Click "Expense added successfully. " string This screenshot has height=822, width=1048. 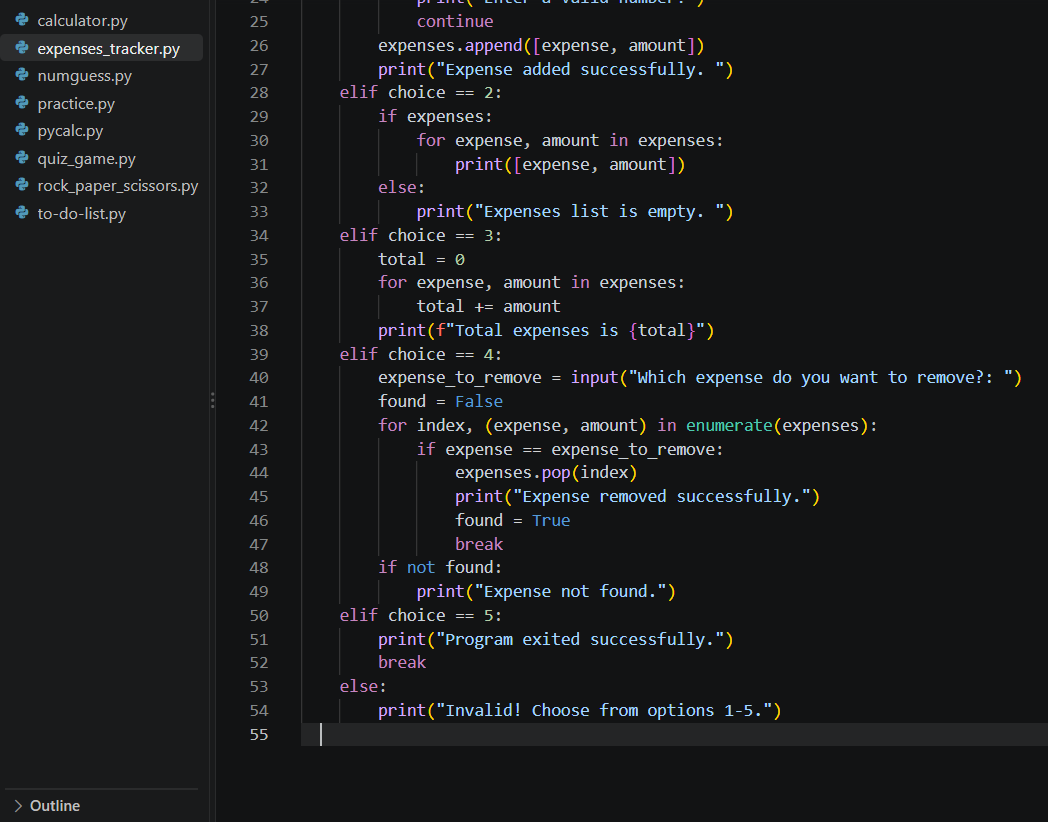click(x=580, y=70)
